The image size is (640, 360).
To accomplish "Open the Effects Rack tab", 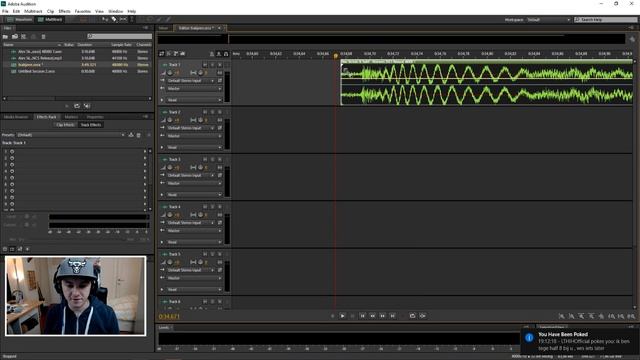I will tap(46, 117).
